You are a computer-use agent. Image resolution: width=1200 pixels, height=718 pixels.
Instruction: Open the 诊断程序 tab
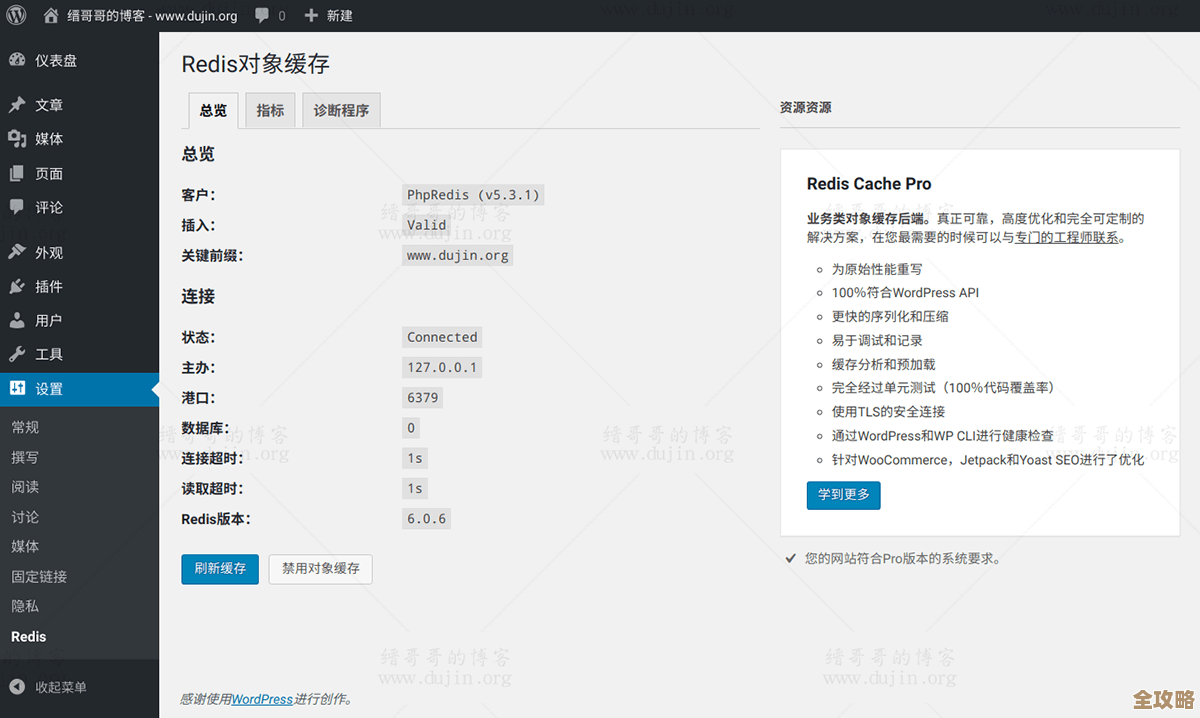click(340, 110)
